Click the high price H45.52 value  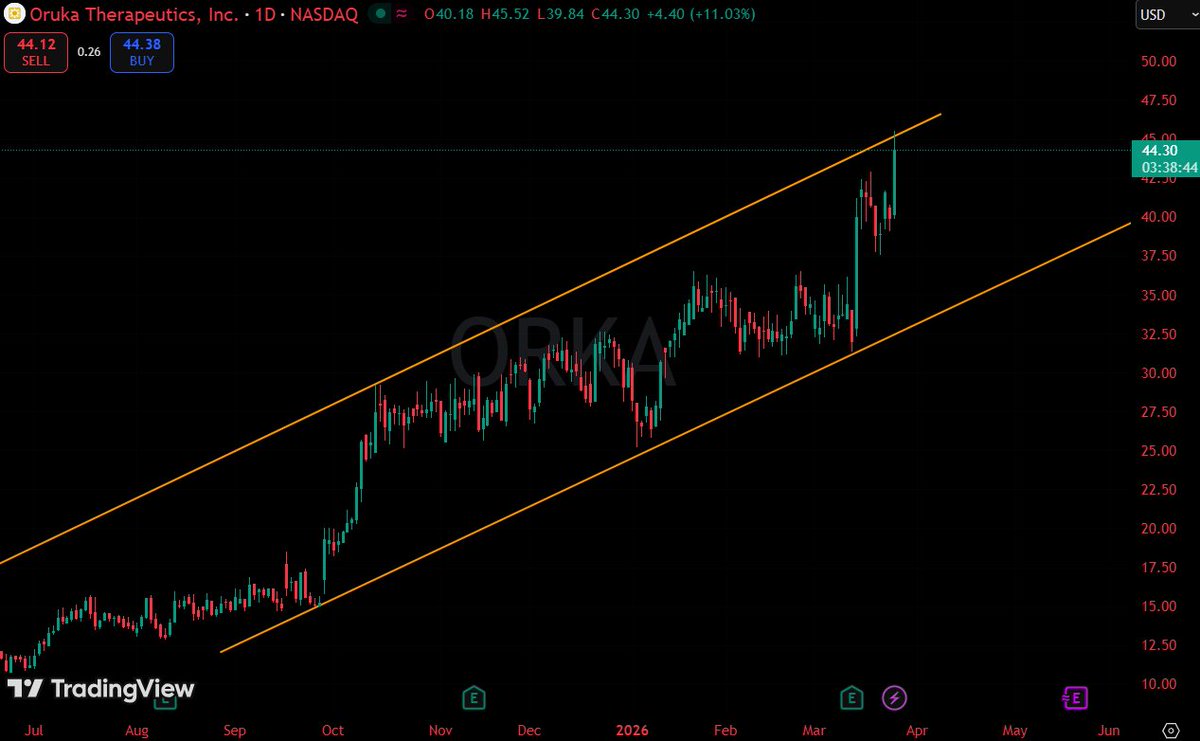coord(507,14)
